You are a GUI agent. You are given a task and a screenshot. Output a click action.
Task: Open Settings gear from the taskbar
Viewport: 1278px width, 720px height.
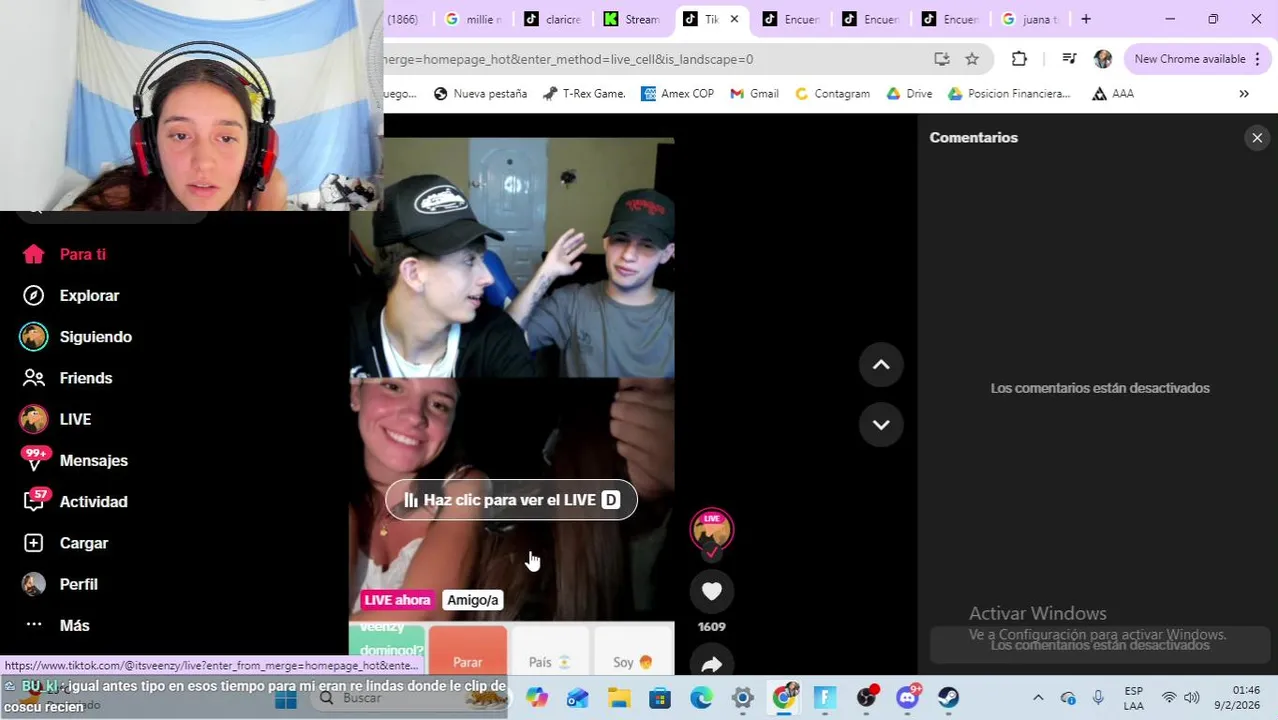point(742,698)
